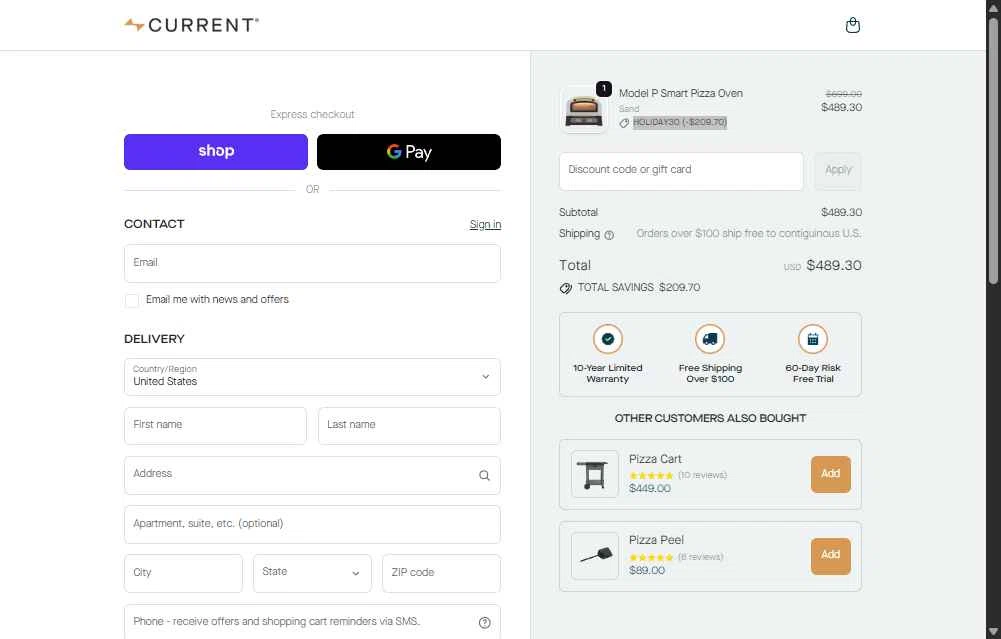The image size is (1001, 639).
Task: Click the City input field
Action: coord(183,573)
